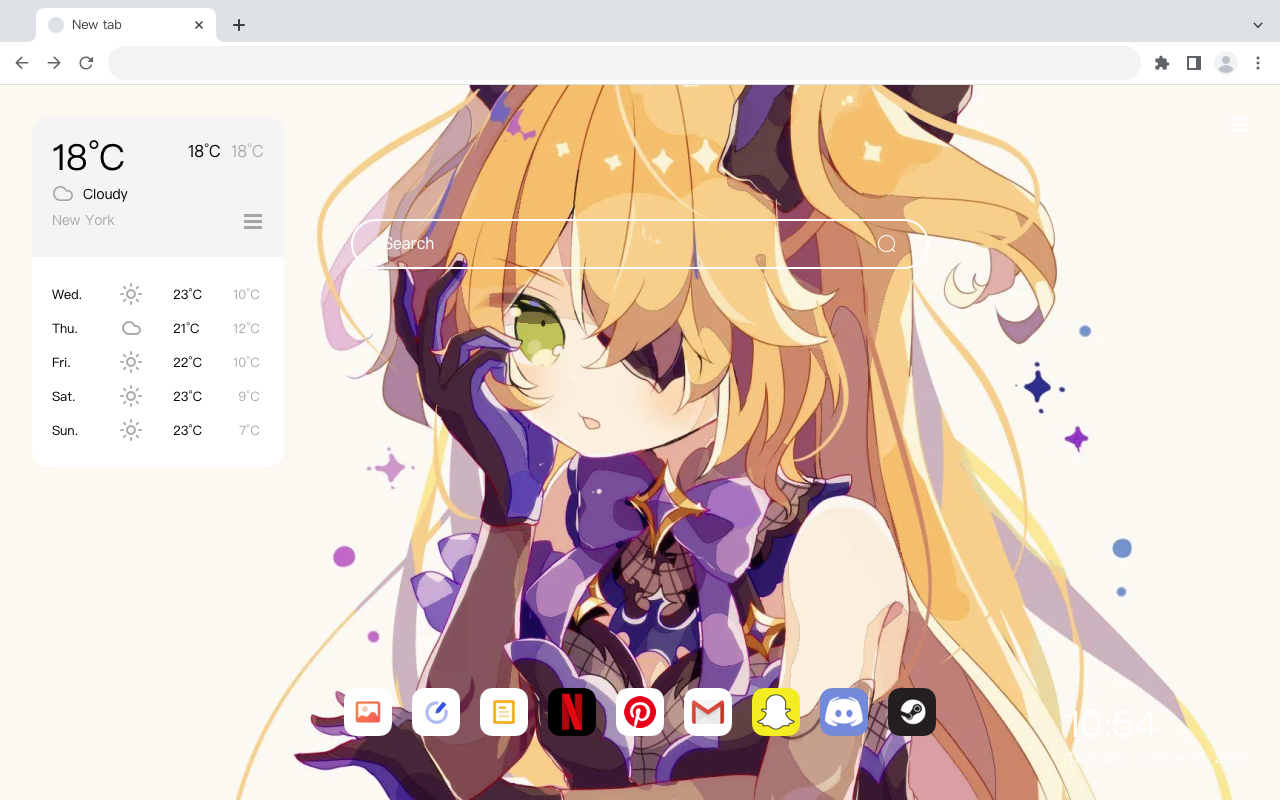Click Saturday's 9°C low temperature
The width and height of the screenshot is (1280, 800).
point(249,396)
